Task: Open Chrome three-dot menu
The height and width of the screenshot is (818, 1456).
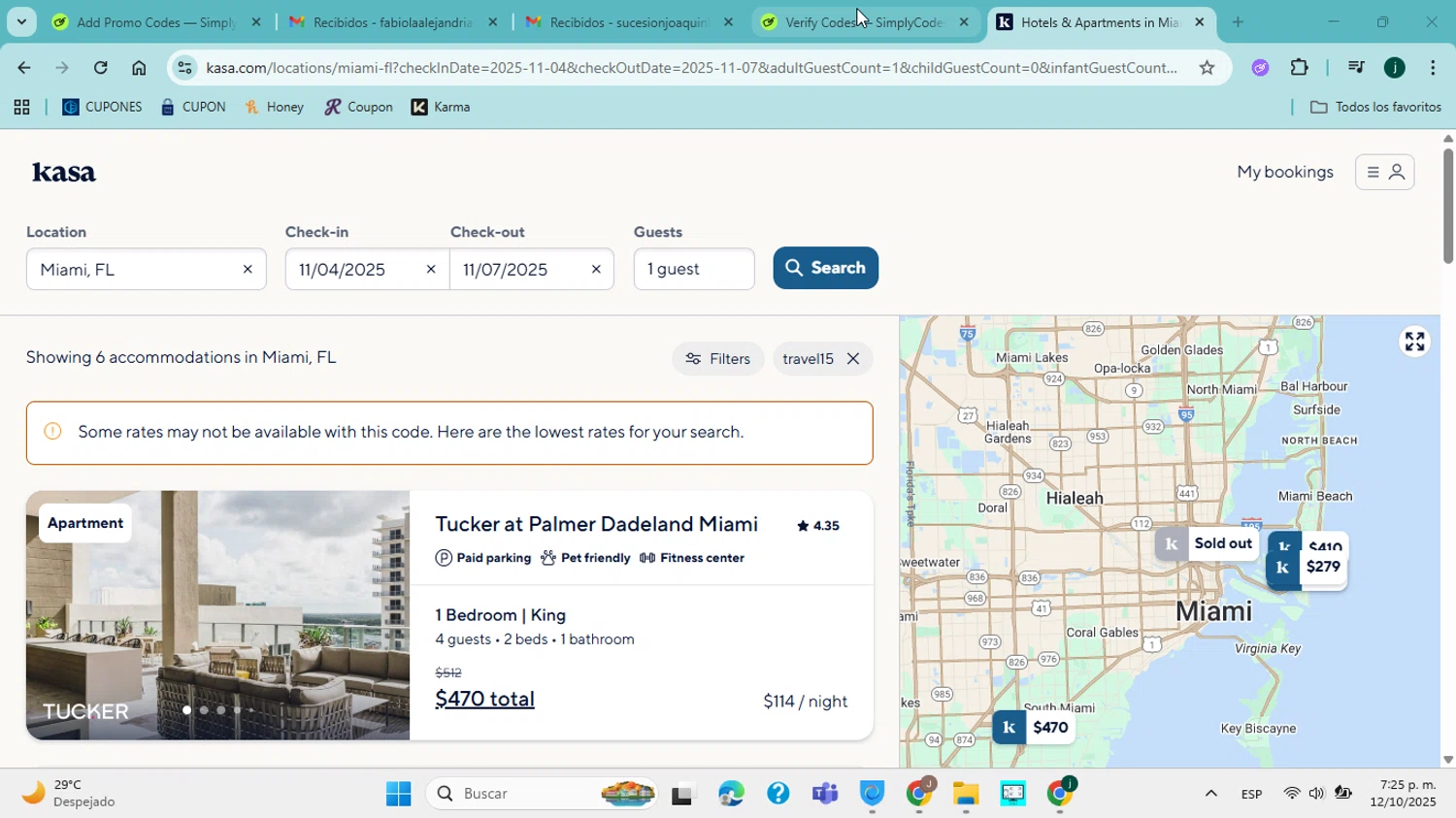Action: [1433, 67]
